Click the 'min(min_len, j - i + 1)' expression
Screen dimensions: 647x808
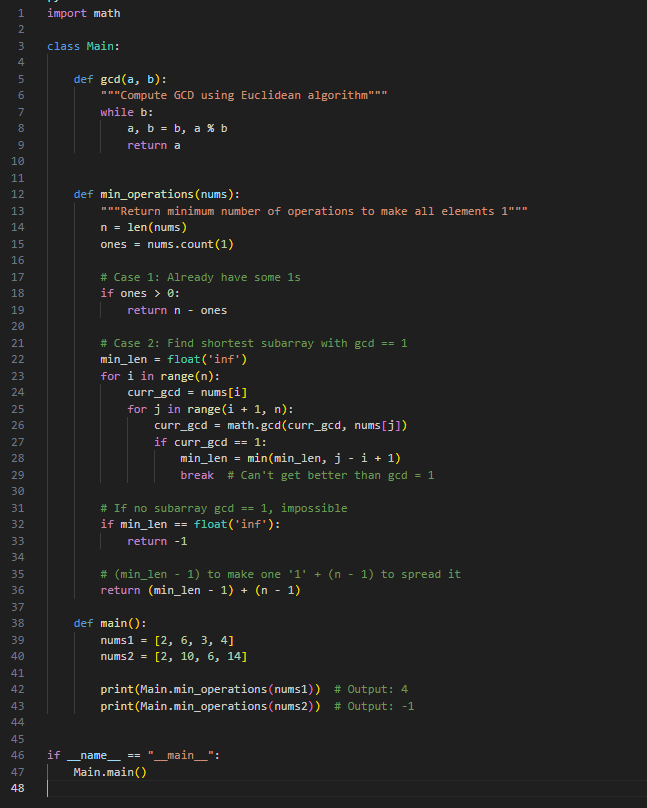coord(324,458)
